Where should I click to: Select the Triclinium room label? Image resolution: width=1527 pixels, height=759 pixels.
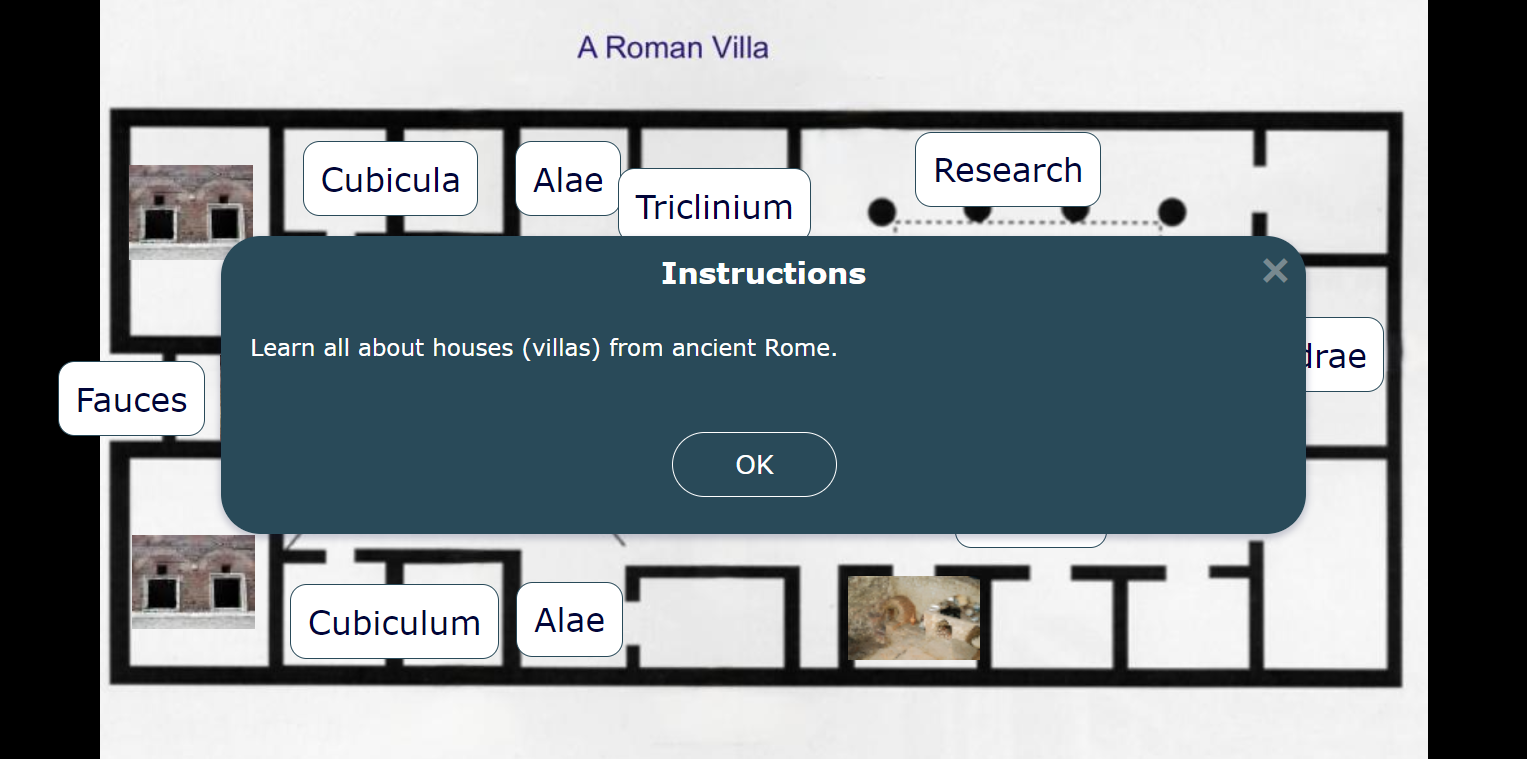[713, 206]
